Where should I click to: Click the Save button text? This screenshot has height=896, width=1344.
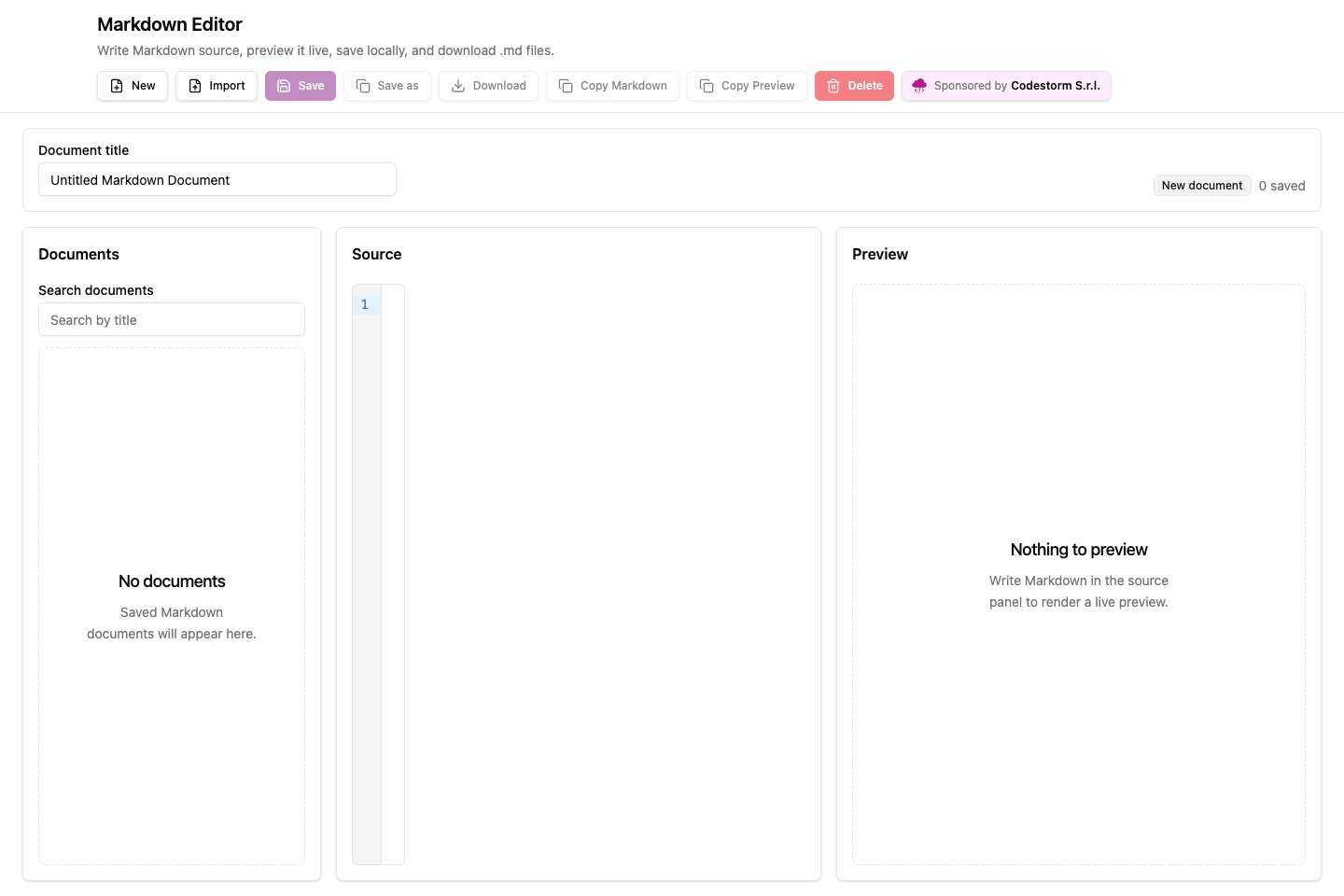coord(311,86)
